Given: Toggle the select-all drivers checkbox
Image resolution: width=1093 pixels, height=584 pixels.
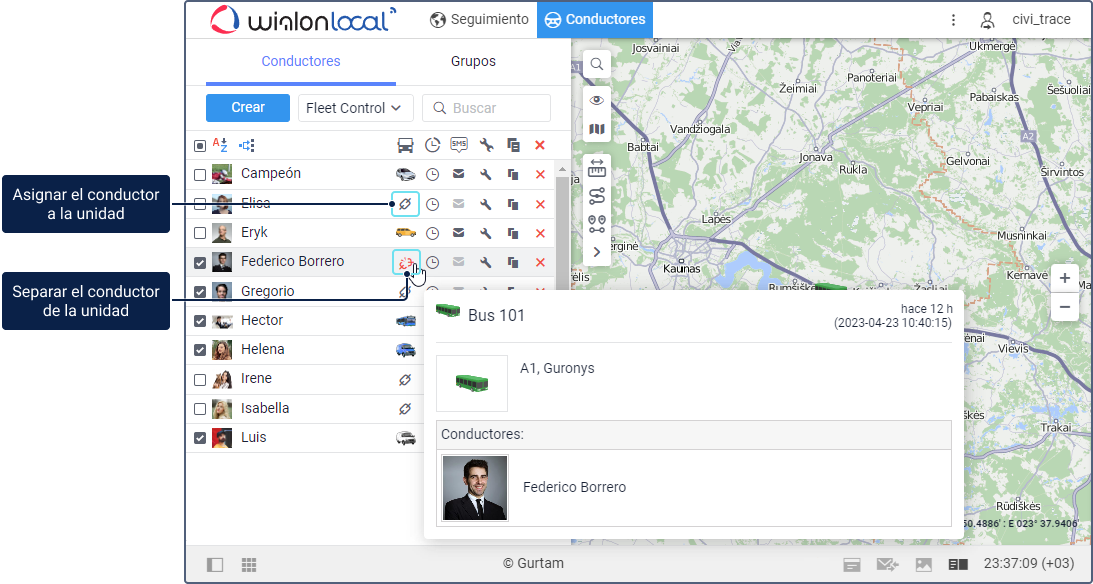Looking at the screenshot, I should (x=200, y=146).
